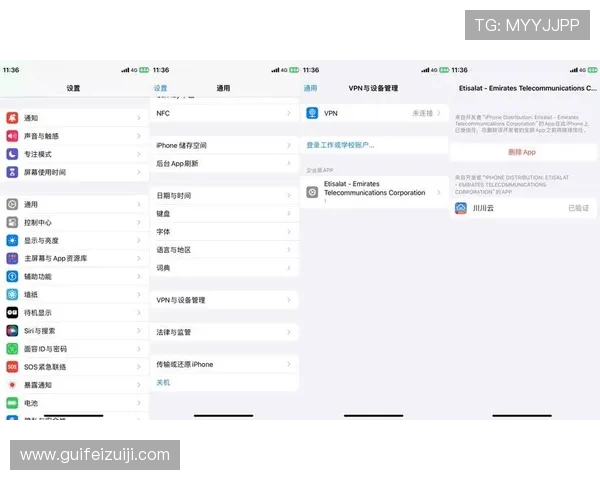Tap the 通用 gear icon
The width and height of the screenshot is (600, 480).
point(12,204)
